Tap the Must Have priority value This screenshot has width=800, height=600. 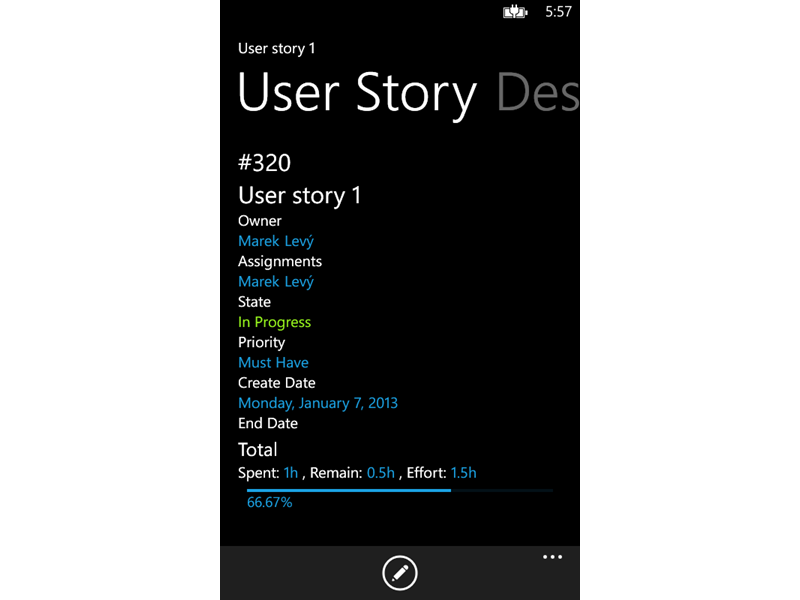(x=273, y=363)
